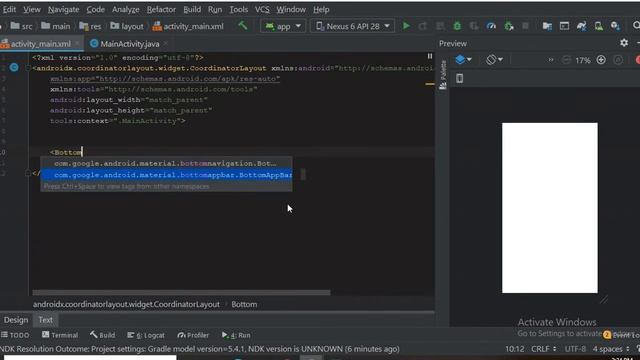This screenshot has height=360, width=640.
Task: Open the Build menu
Action: click(192, 9)
